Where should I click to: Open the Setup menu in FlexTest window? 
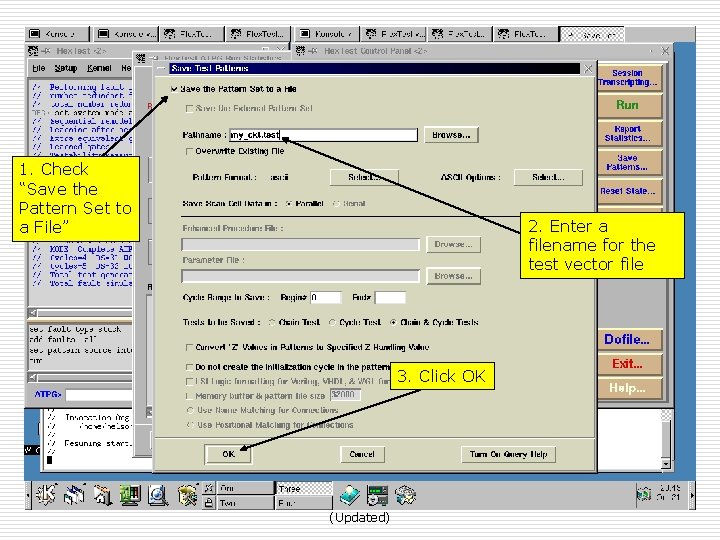(x=66, y=68)
